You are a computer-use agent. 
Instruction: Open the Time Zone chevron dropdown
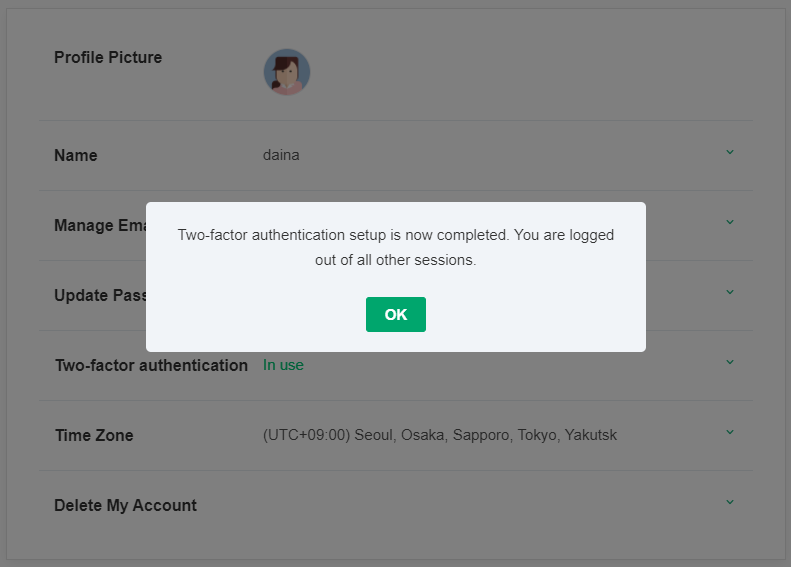(730, 432)
